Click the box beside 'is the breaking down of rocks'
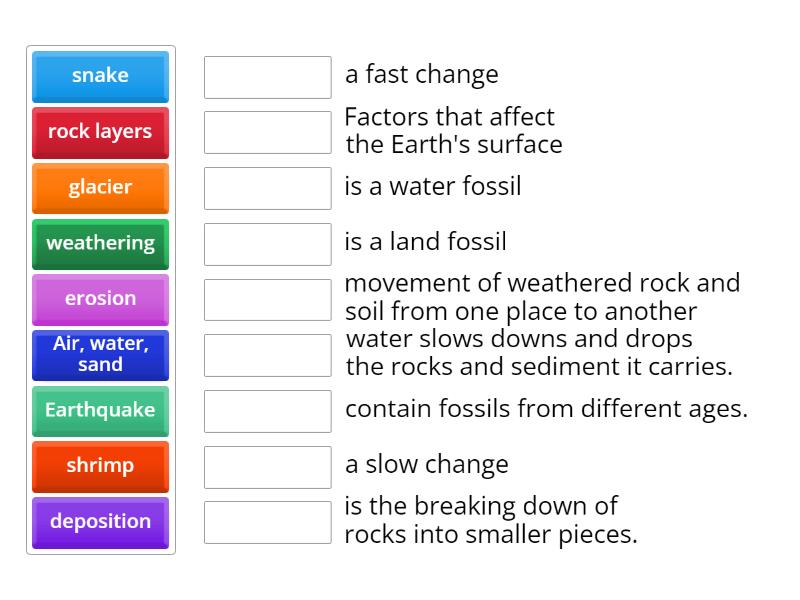The image size is (800, 600). coord(266,521)
